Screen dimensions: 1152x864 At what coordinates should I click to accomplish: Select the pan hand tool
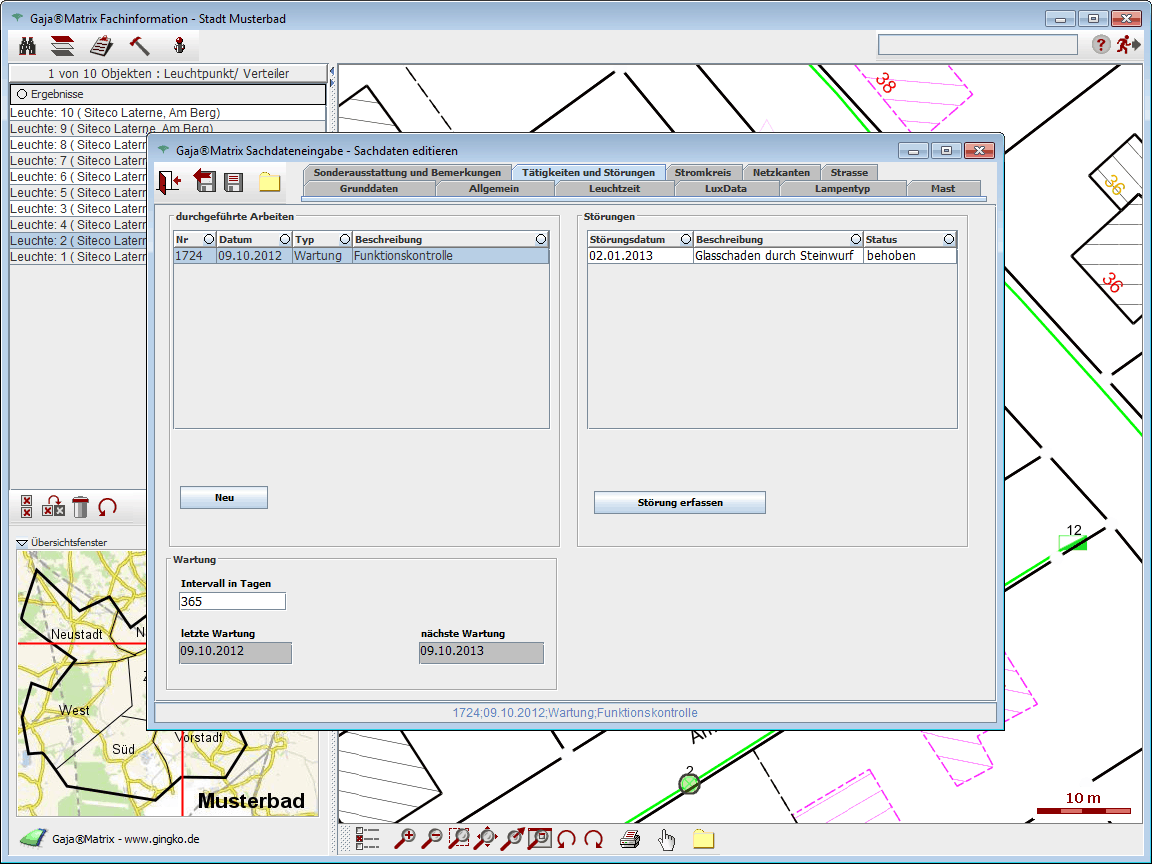pyautogui.click(x=667, y=839)
